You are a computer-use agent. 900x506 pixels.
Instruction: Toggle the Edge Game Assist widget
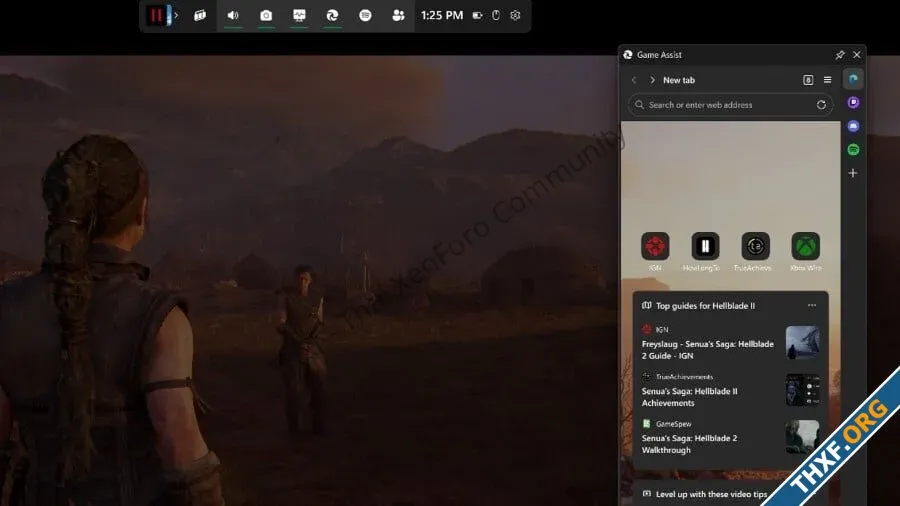click(332, 15)
